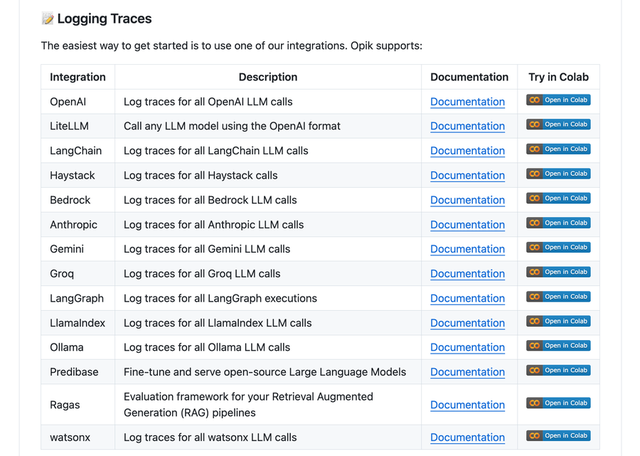The height and width of the screenshot is (456, 640).
Task: Open the Colab badge for LiteLLM
Action: point(558,125)
